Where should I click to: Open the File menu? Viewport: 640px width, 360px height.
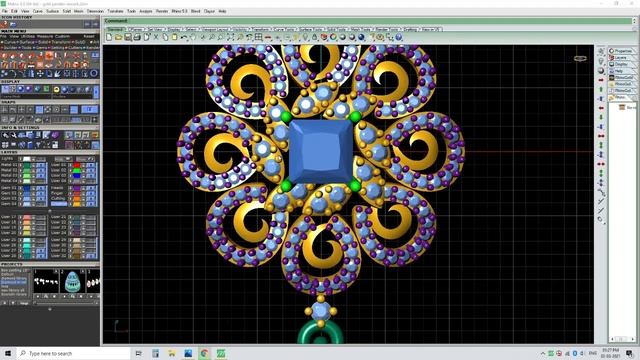pyautogui.click(x=4, y=11)
